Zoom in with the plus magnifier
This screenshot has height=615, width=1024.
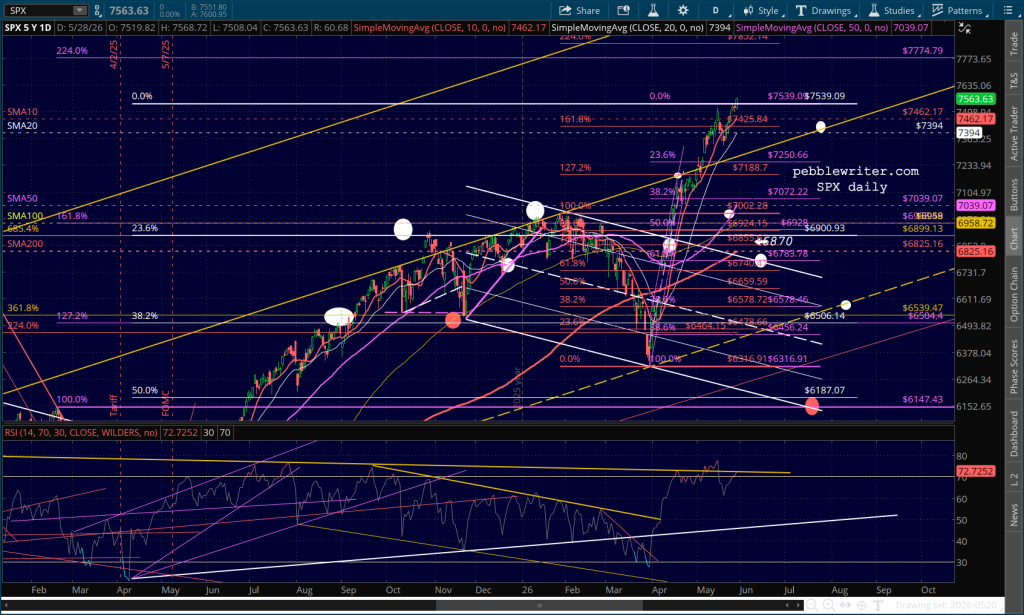pos(829,605)
